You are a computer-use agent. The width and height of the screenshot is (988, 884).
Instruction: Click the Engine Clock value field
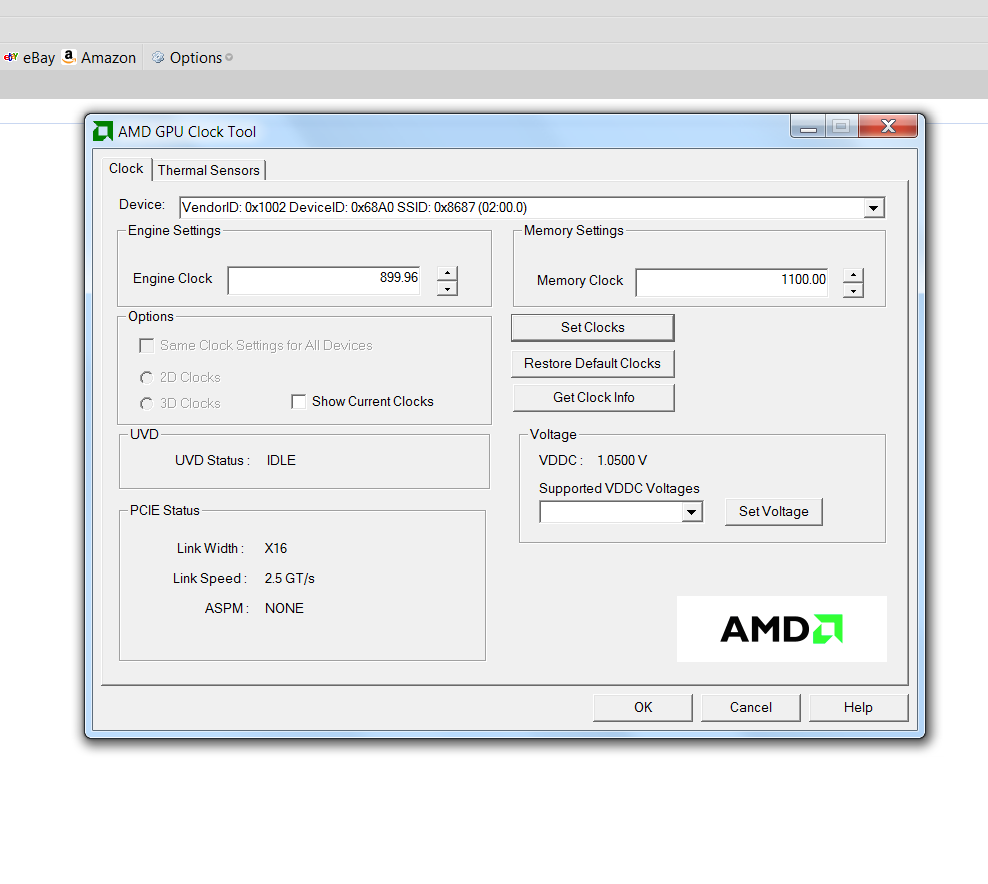coord(324,280)
